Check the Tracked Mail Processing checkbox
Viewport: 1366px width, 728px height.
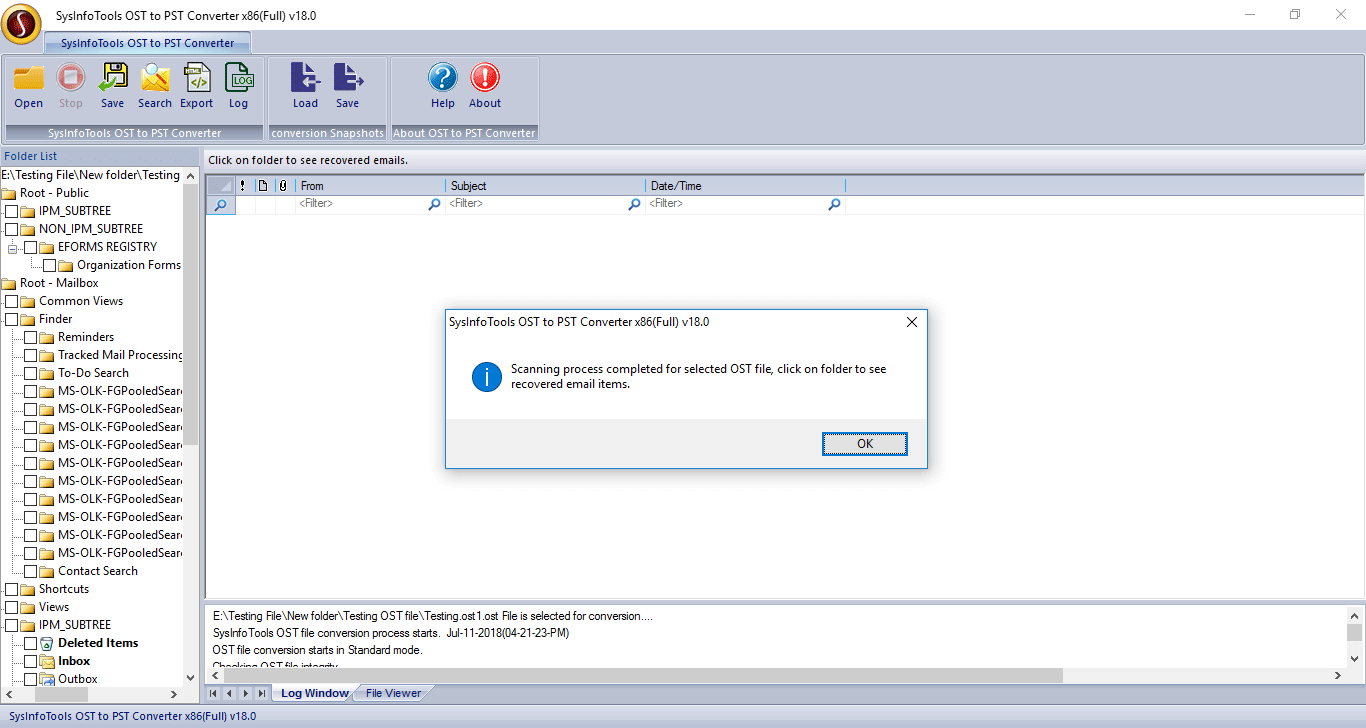[x=30, y=355]
